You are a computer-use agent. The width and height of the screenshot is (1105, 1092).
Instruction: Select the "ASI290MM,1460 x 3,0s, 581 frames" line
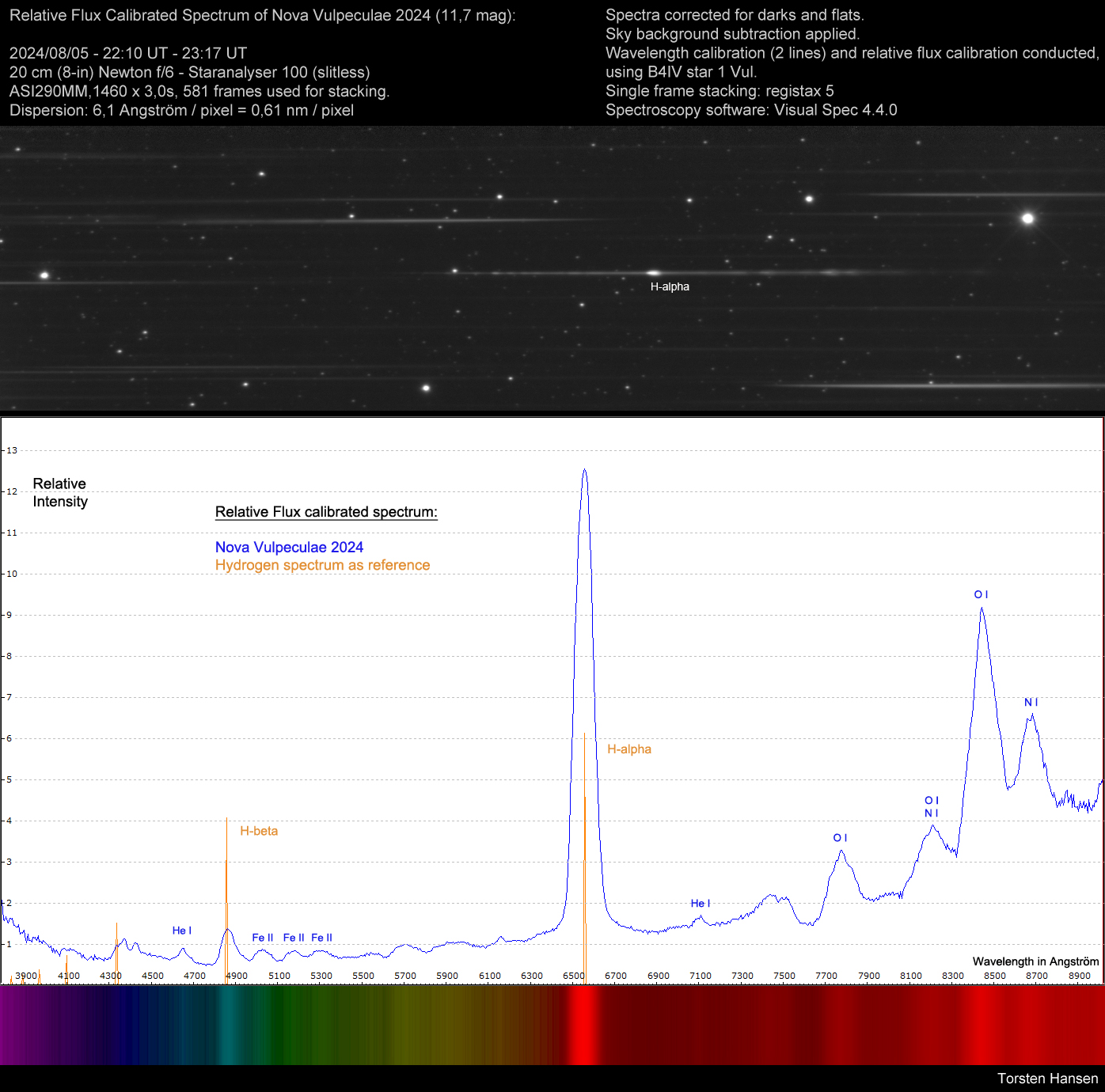click(199, 91)
